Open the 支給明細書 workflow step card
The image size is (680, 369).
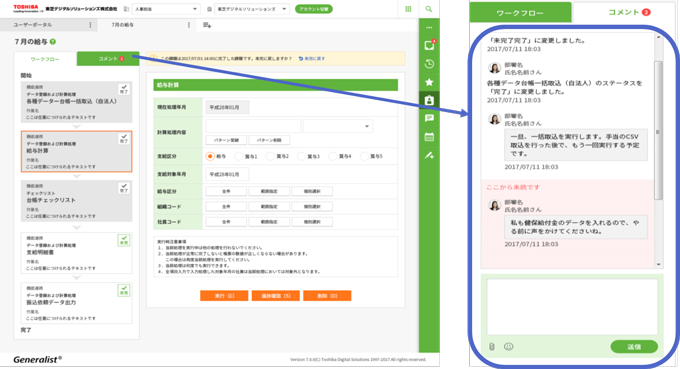[76, 253]
